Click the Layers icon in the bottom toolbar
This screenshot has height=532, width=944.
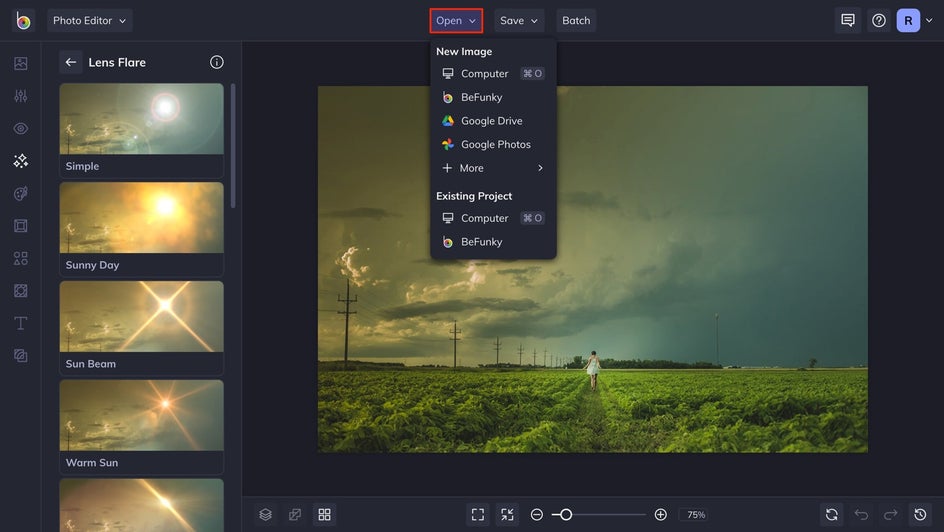coord(266,515)
